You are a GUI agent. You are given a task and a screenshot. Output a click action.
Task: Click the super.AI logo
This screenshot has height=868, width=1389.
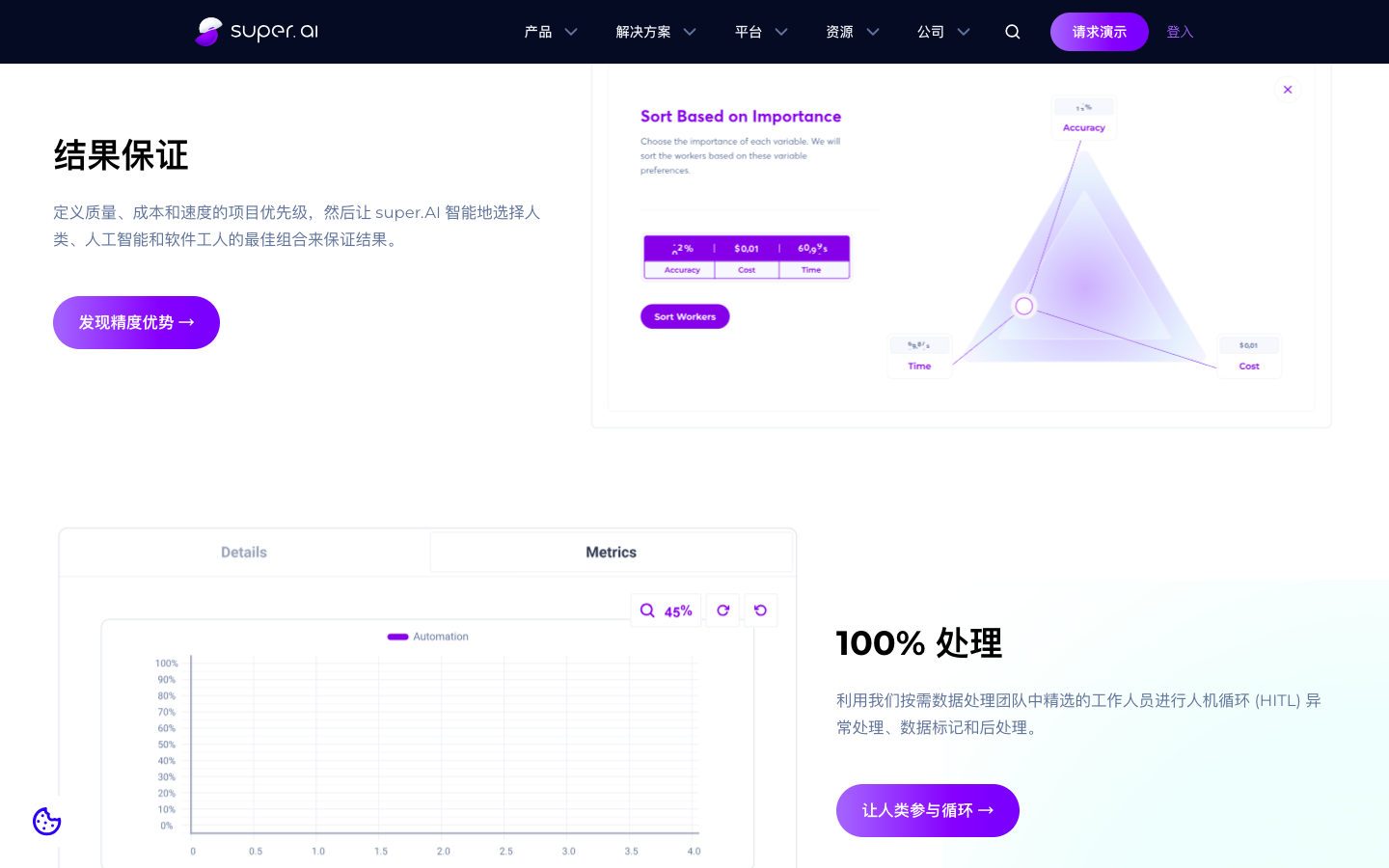point(256,31)
